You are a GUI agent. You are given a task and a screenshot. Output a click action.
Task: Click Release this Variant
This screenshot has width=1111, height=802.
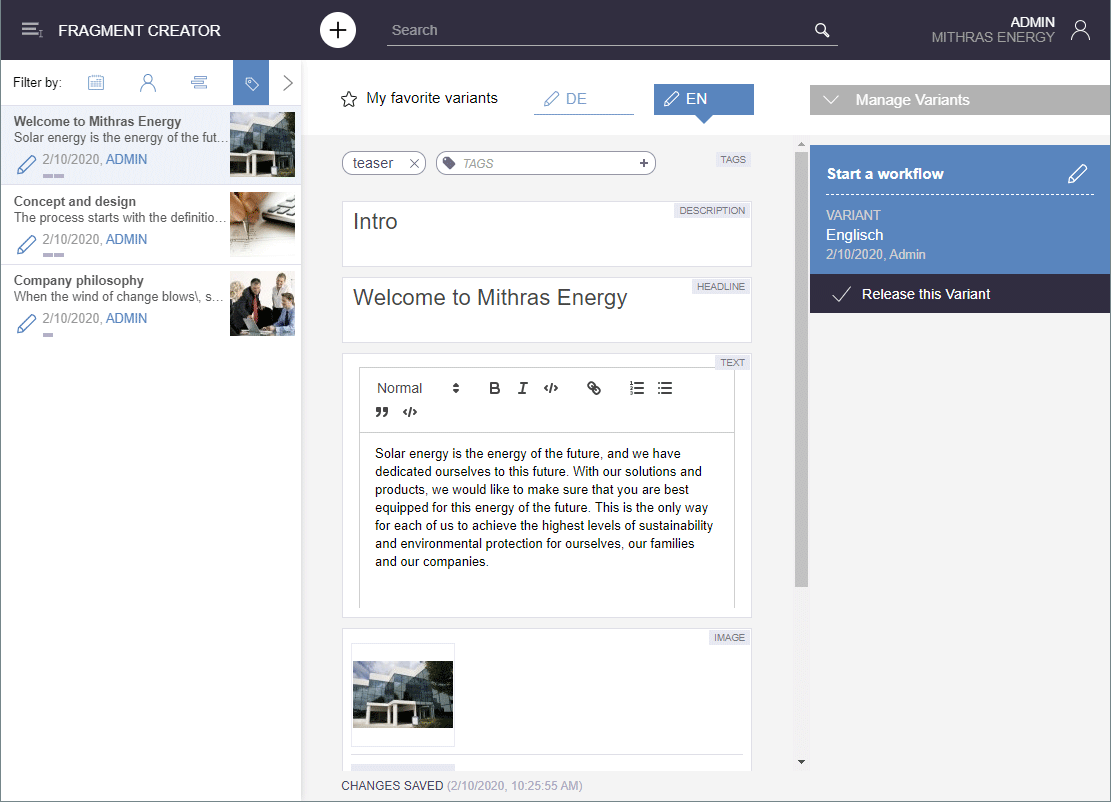[x=960, y=294]
